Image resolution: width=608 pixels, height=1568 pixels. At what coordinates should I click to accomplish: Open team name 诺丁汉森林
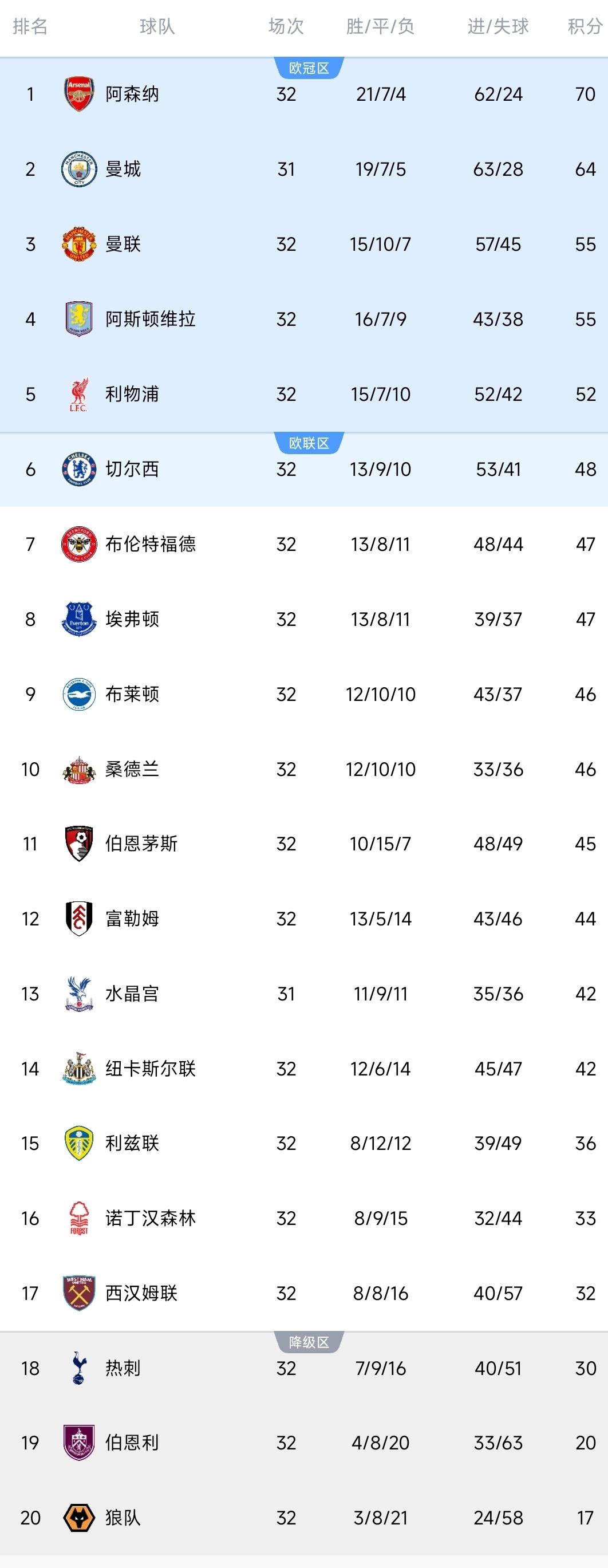click(x=151, y=1219)
